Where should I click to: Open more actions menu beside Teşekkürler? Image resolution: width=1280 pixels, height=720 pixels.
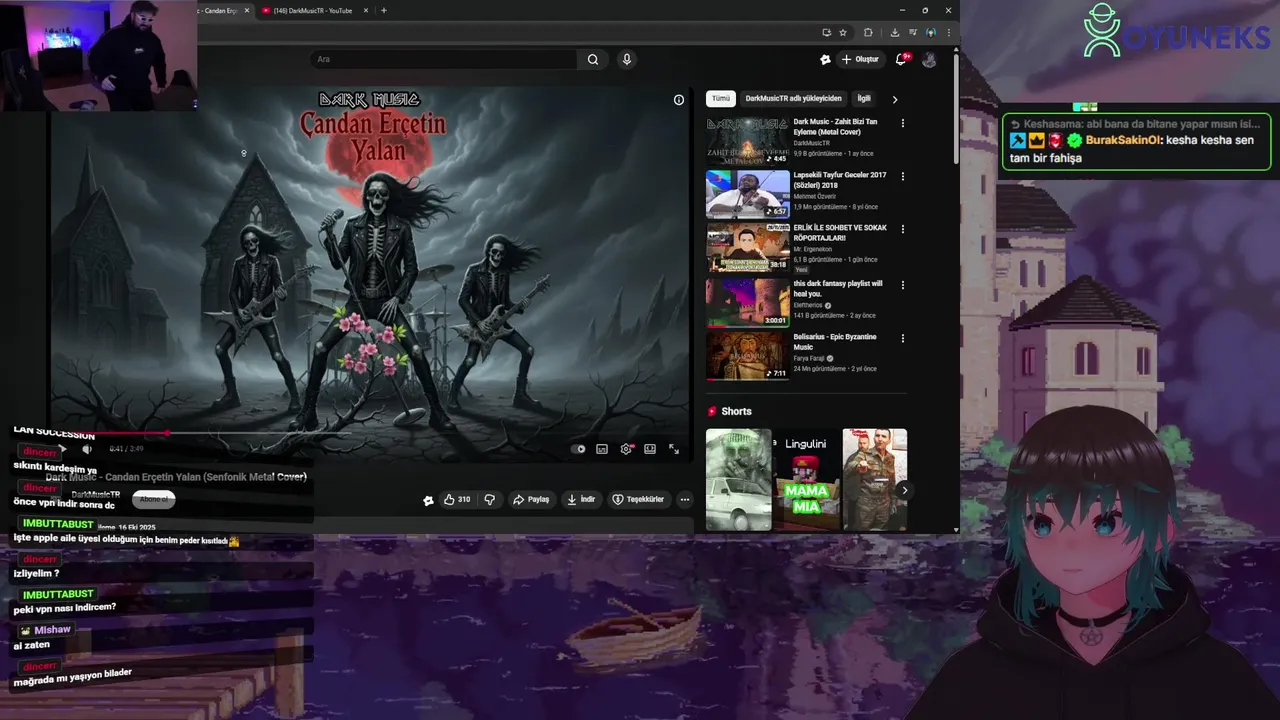[685, 499]
